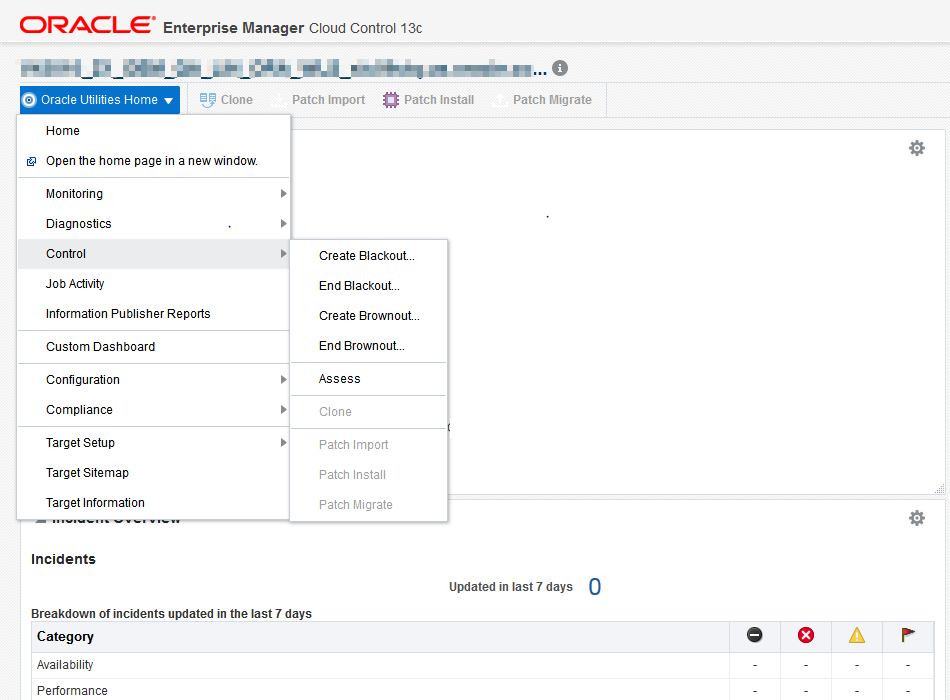Viewport: 950px width, 700px height.
Task: Click the Clone toolbar label
Action: coord(237,100)
